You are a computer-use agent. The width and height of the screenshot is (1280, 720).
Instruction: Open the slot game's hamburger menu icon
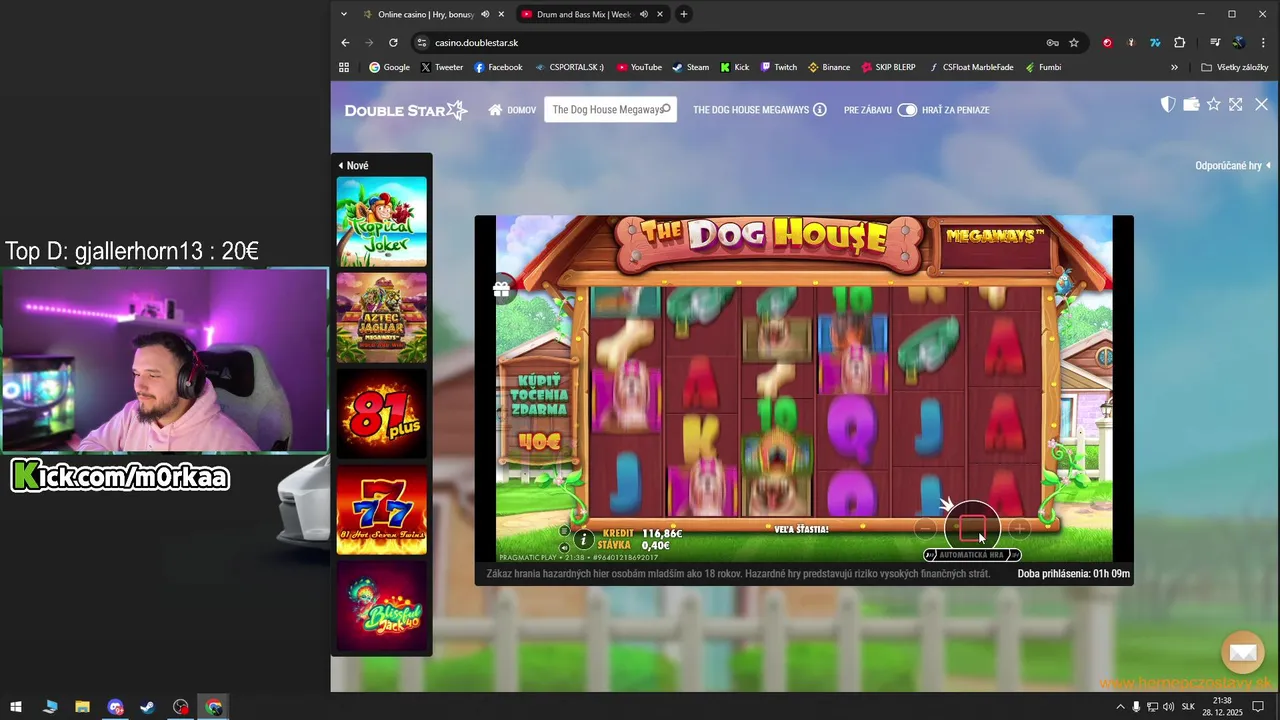[564, 531]
